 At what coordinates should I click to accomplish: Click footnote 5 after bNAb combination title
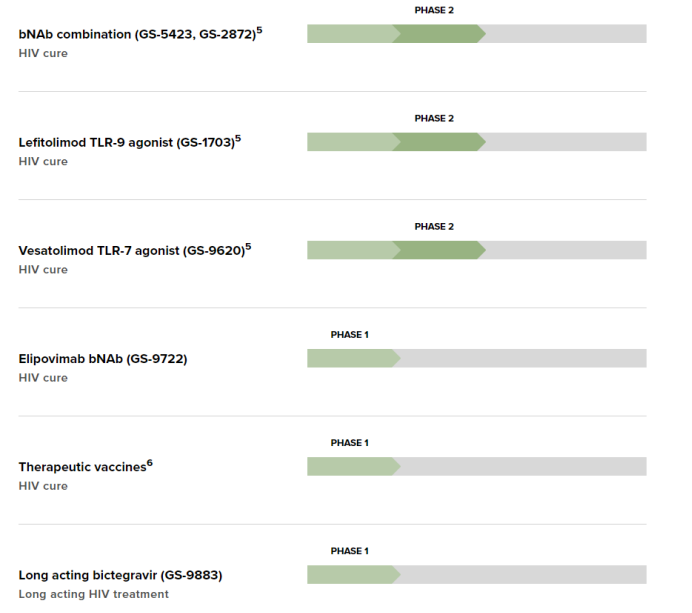pyautogui.click(x=259, y=30)
